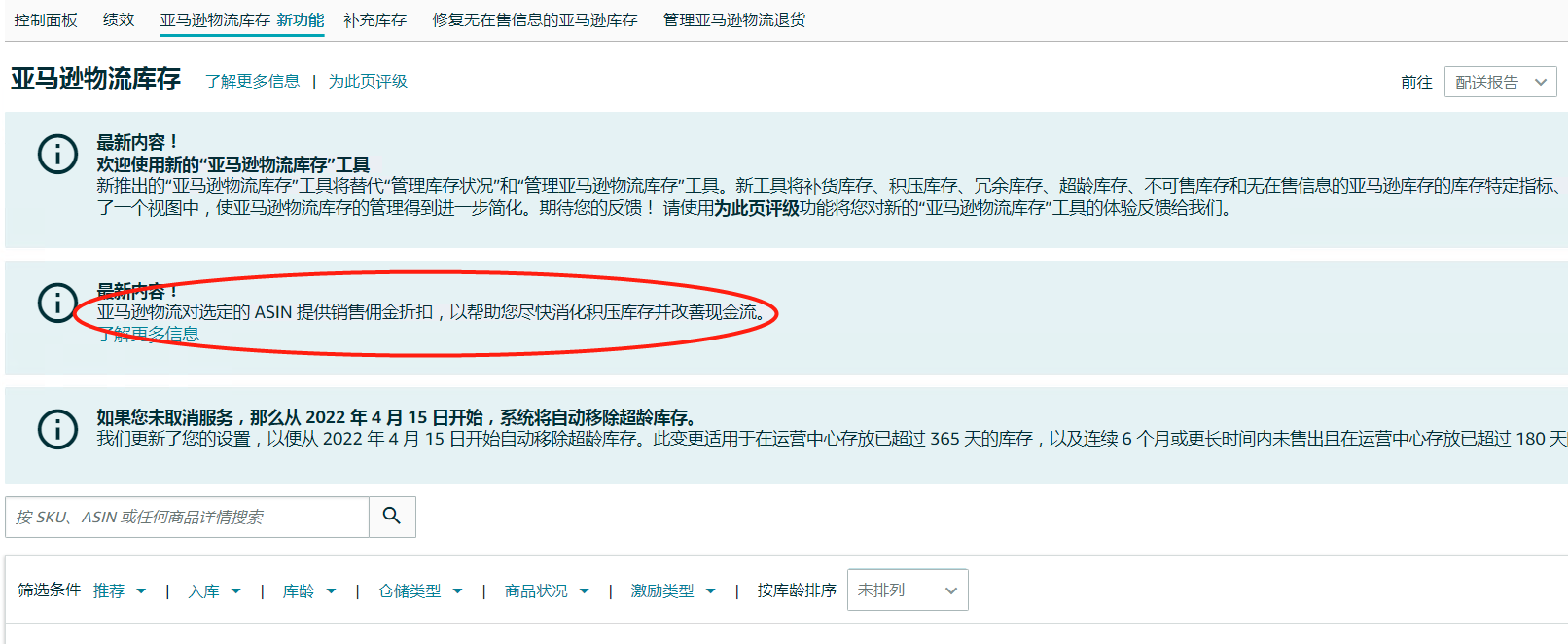This screenshot has width=1568, height=644.
Task: Click the ASIN 提供销售佣金折扣 notice sentence
Action: [x=432, y=312]
